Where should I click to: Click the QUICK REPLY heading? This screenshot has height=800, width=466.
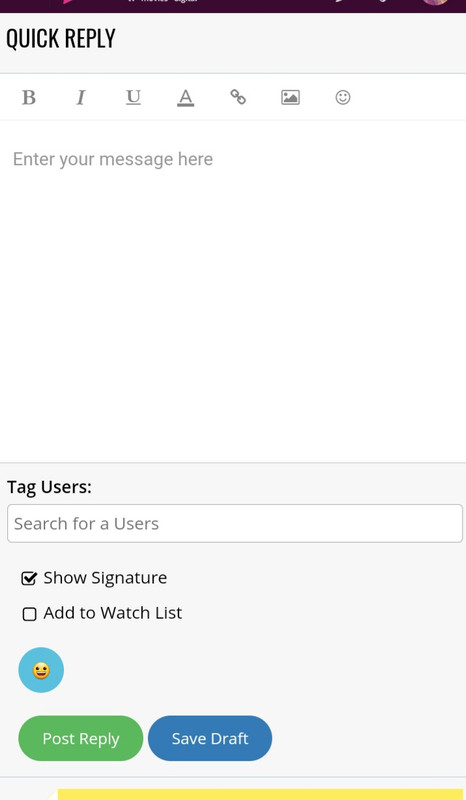point(61,39)
